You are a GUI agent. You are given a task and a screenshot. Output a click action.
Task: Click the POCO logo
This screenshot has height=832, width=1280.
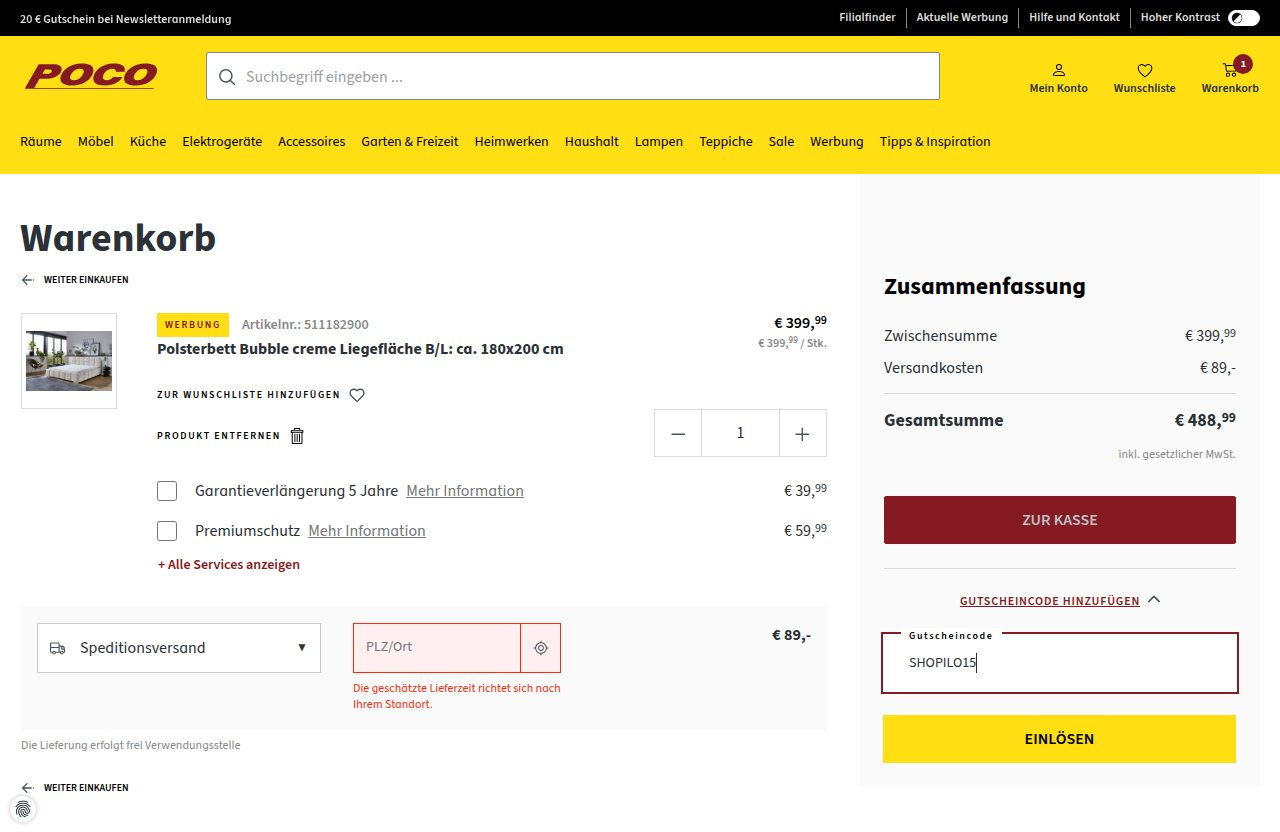click(91, 76)
